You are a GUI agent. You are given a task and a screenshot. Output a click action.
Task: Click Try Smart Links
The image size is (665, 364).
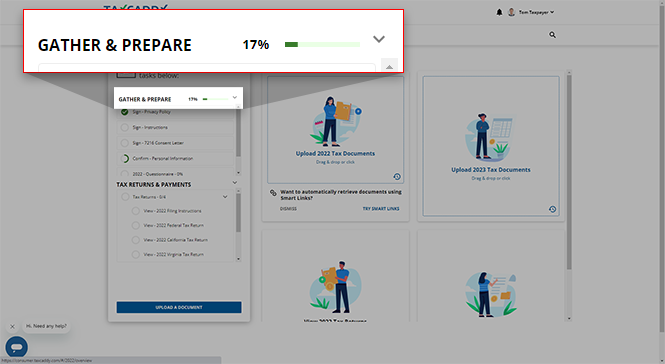pyautogui.click(x=381, y=209)
